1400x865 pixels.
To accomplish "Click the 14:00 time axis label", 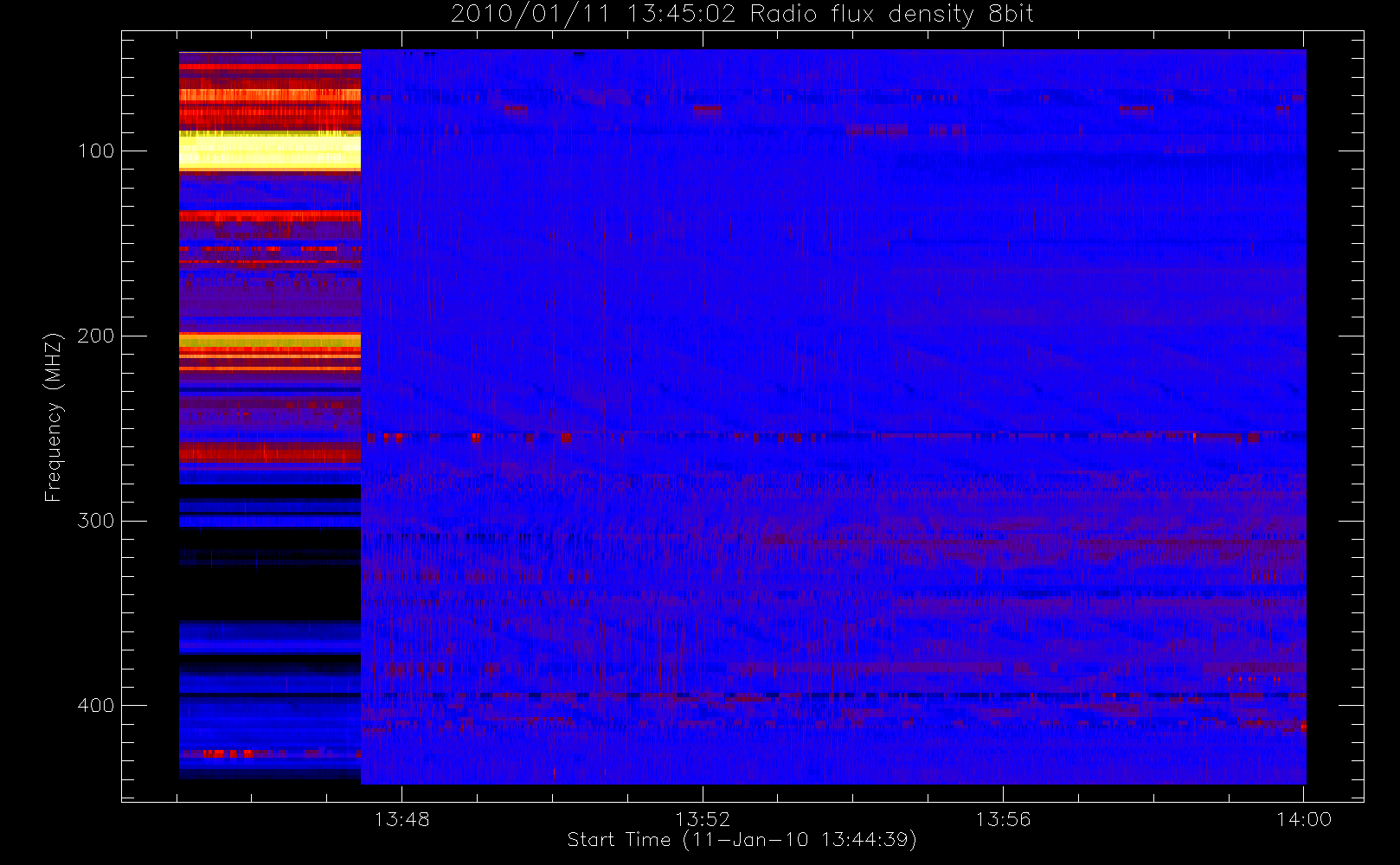I will [1304, 819].
